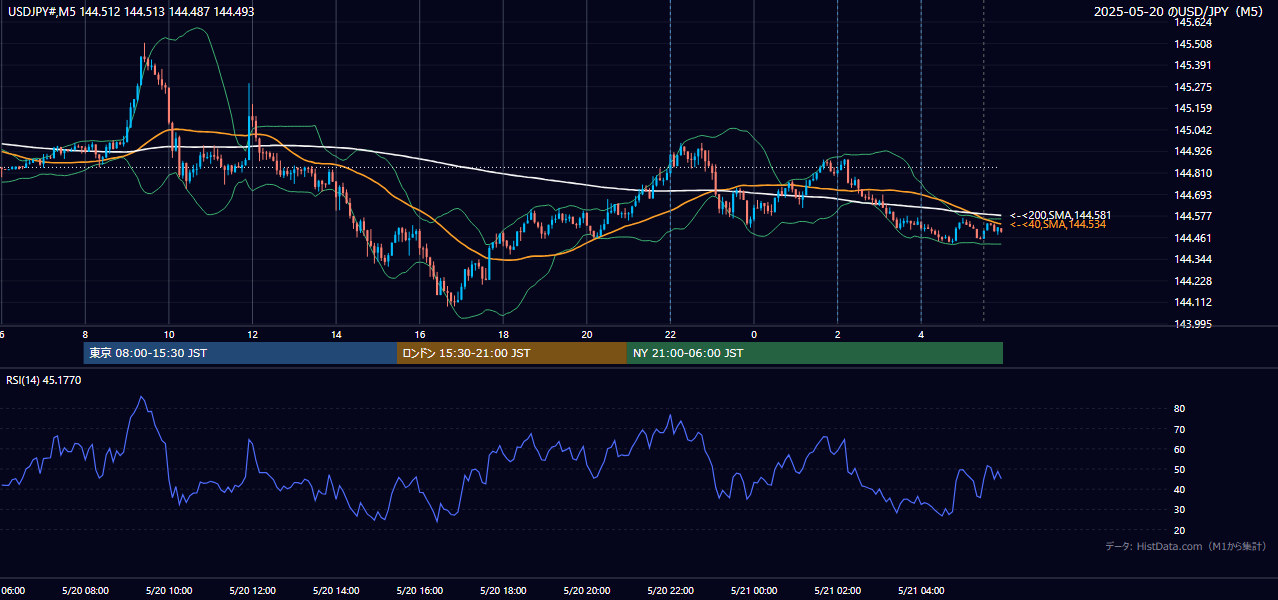This screenshot has width=1278, height=600.
Task: Click hour tick 14 under the price chart
Action: coord(336,334)
